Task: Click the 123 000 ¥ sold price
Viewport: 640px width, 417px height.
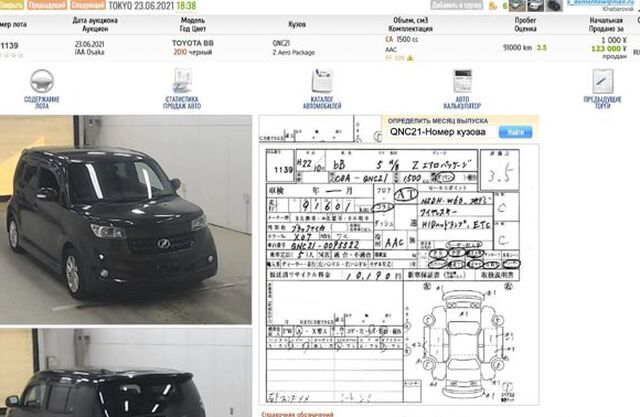Action: [609, 49]
